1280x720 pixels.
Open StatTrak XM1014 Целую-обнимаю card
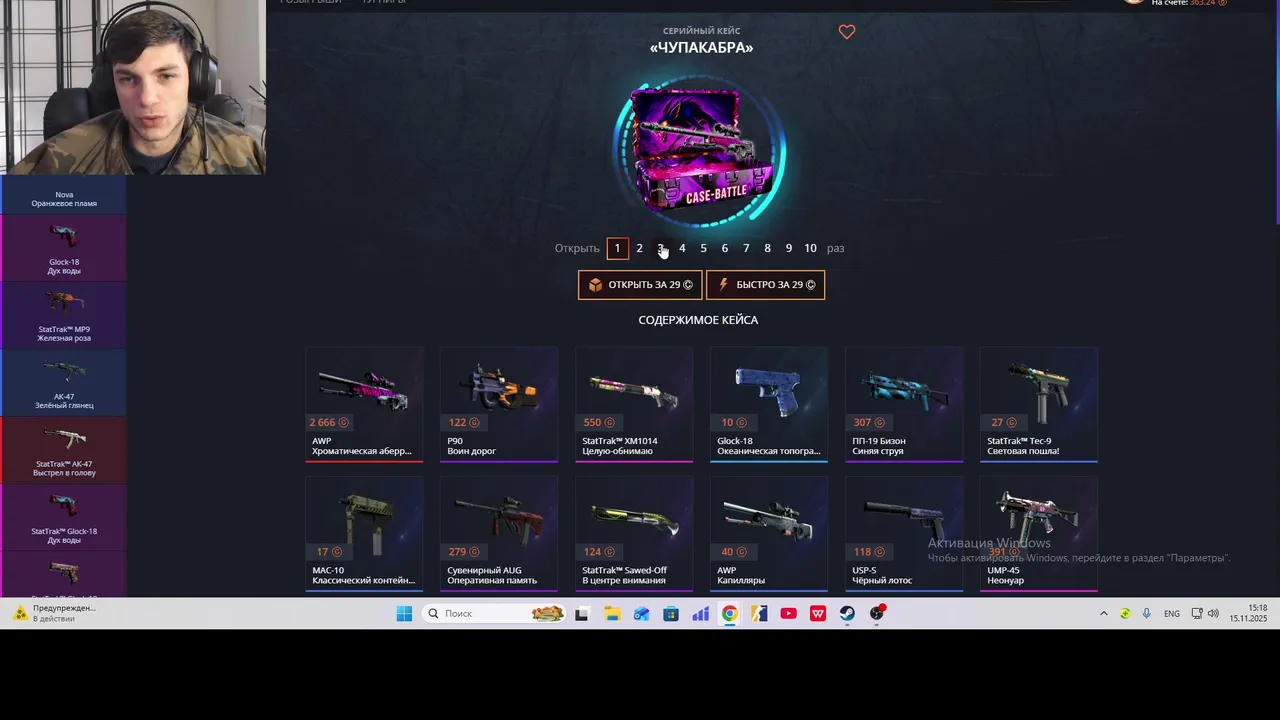[x=634, y=404]
